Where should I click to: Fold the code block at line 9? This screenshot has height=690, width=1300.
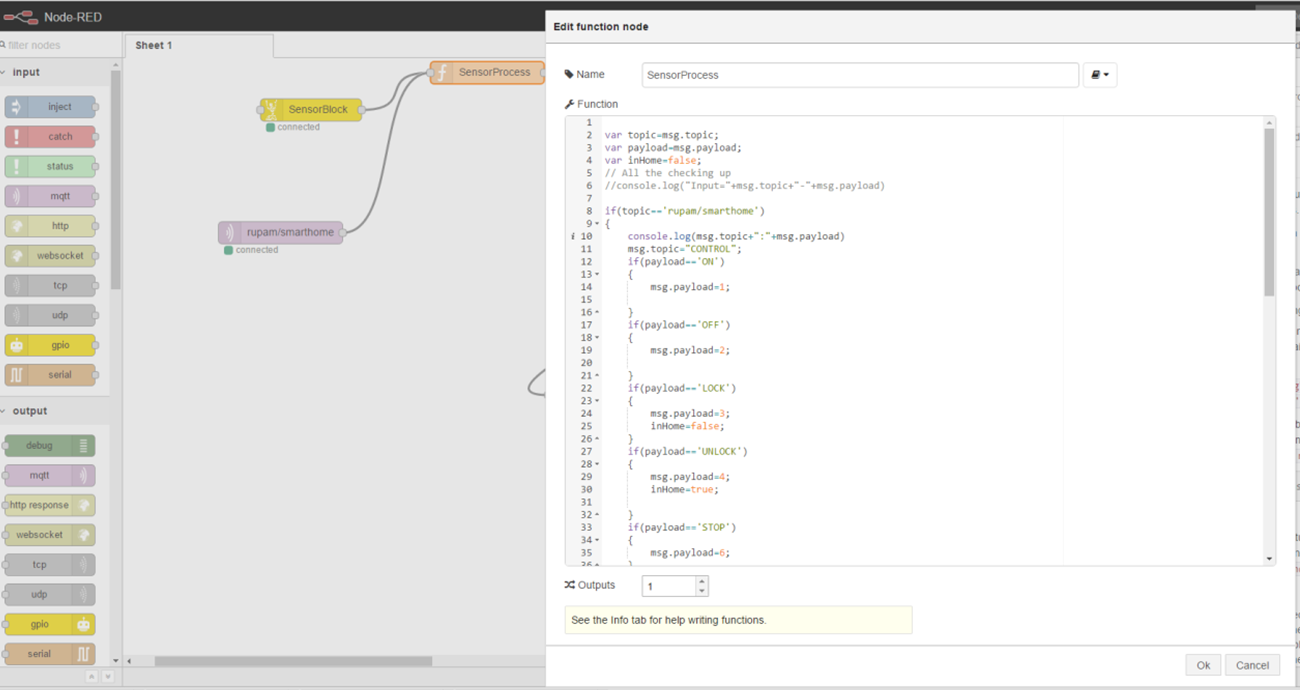pyautogui.click(x=598, y=224)
